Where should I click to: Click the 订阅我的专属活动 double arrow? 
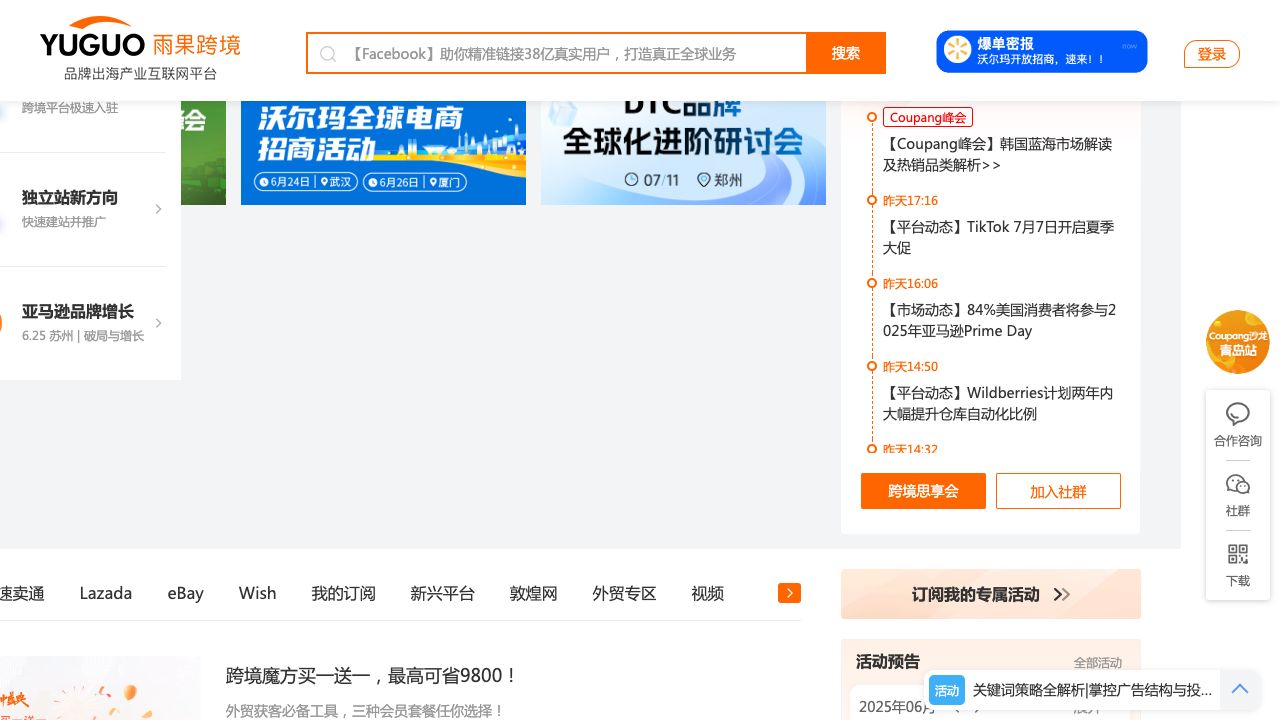click(x=1062, y=595)
